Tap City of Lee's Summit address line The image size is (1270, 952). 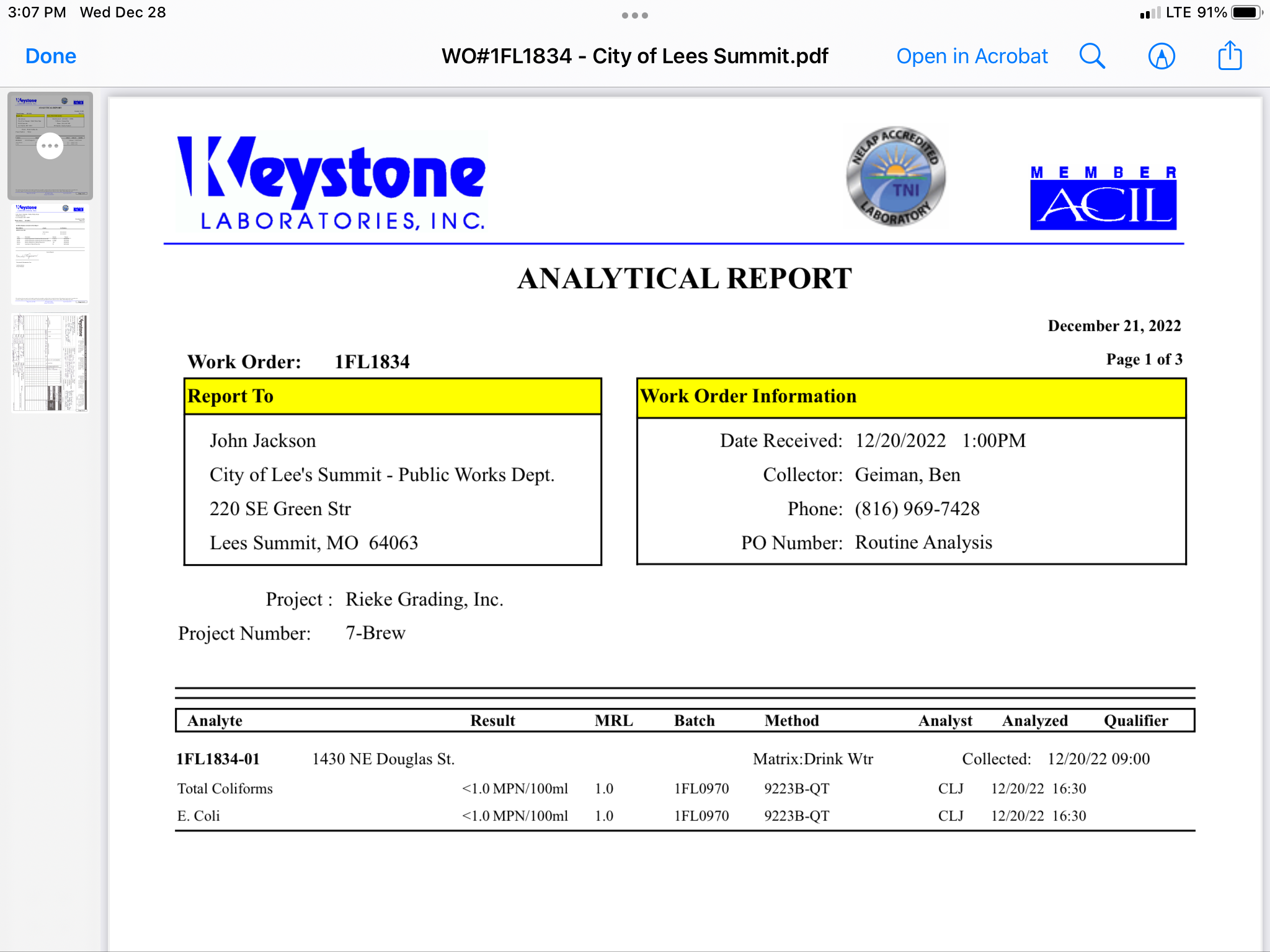(x=382, y=475)
